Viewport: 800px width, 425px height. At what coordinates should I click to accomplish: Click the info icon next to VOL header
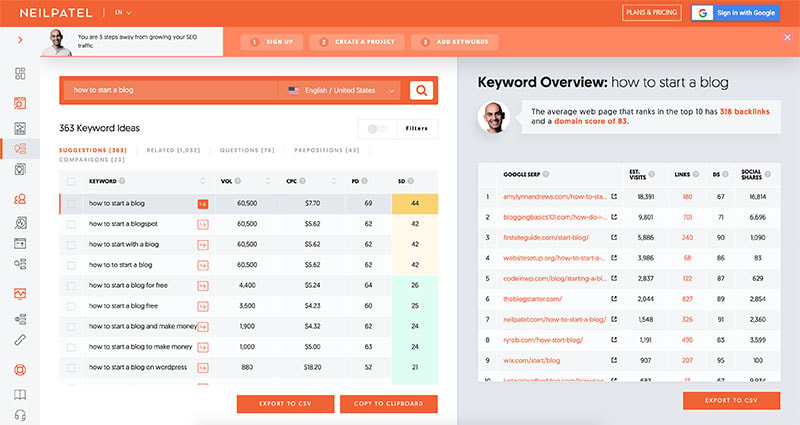point(238,181)
